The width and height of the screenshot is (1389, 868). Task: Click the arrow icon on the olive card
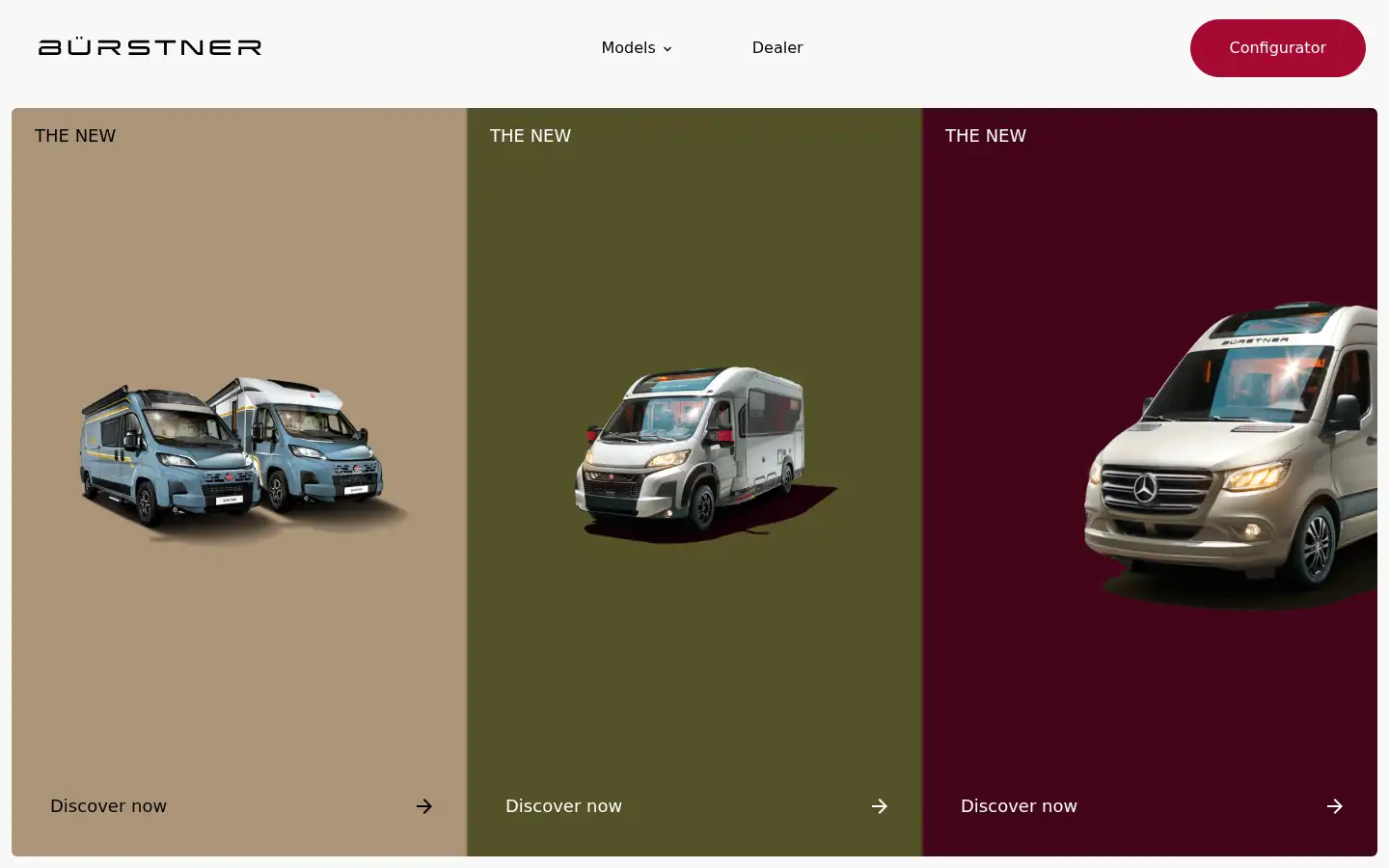tap(880, 806)
